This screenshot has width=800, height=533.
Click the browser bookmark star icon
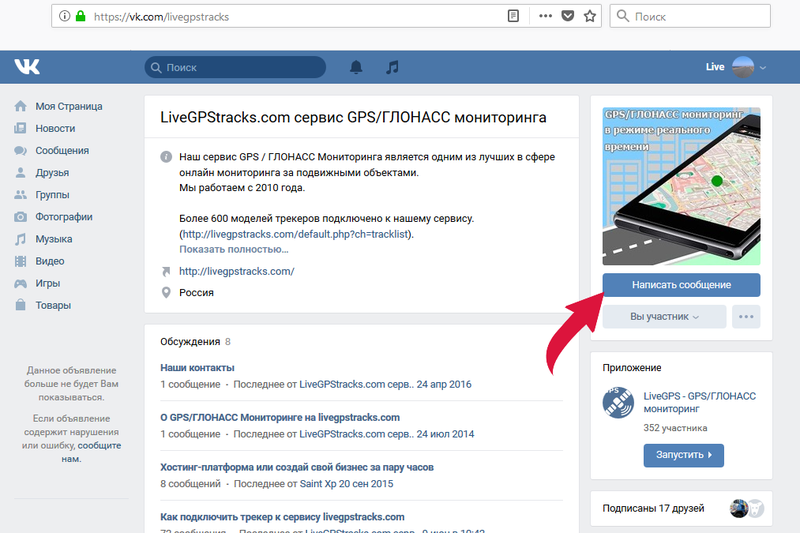tap(590, 16)
